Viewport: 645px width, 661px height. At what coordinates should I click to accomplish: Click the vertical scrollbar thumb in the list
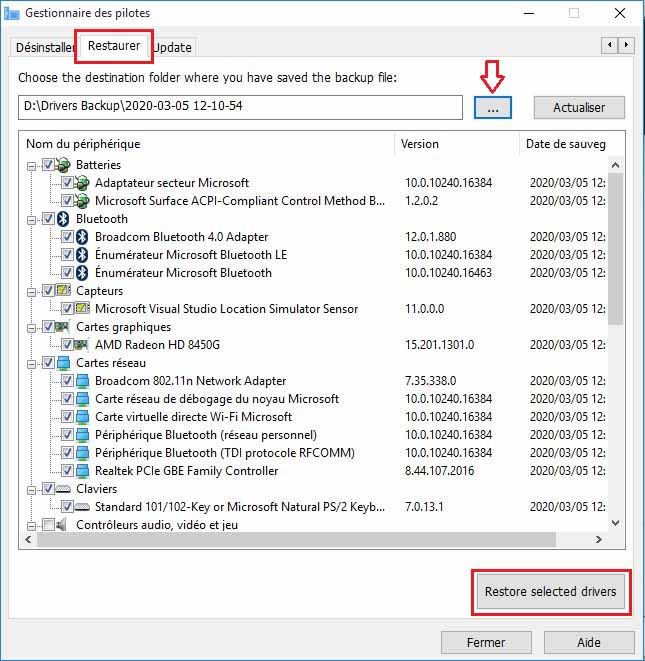pyautogui.click(x=615, y=249)
